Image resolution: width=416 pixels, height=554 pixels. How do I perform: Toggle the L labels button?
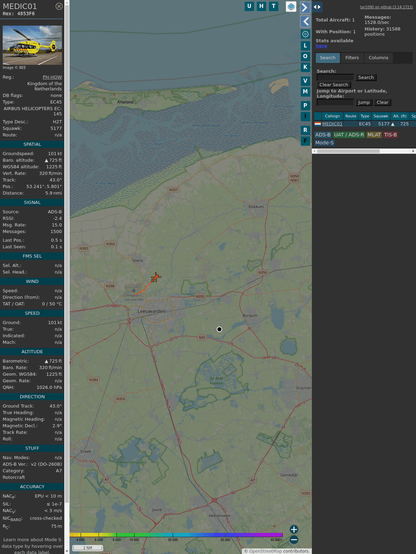305,46
